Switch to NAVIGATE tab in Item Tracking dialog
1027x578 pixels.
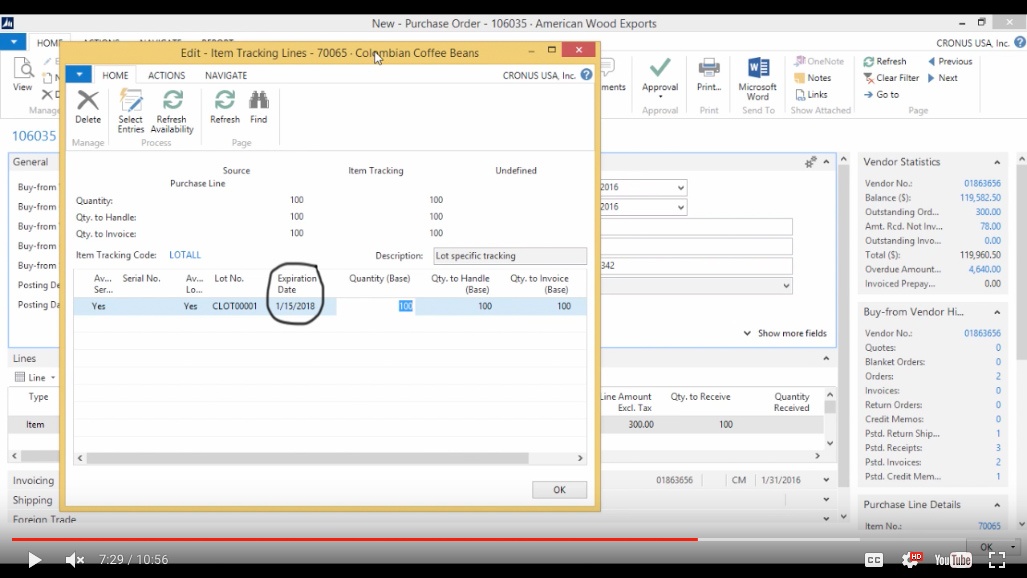click(x=226, y=75)
